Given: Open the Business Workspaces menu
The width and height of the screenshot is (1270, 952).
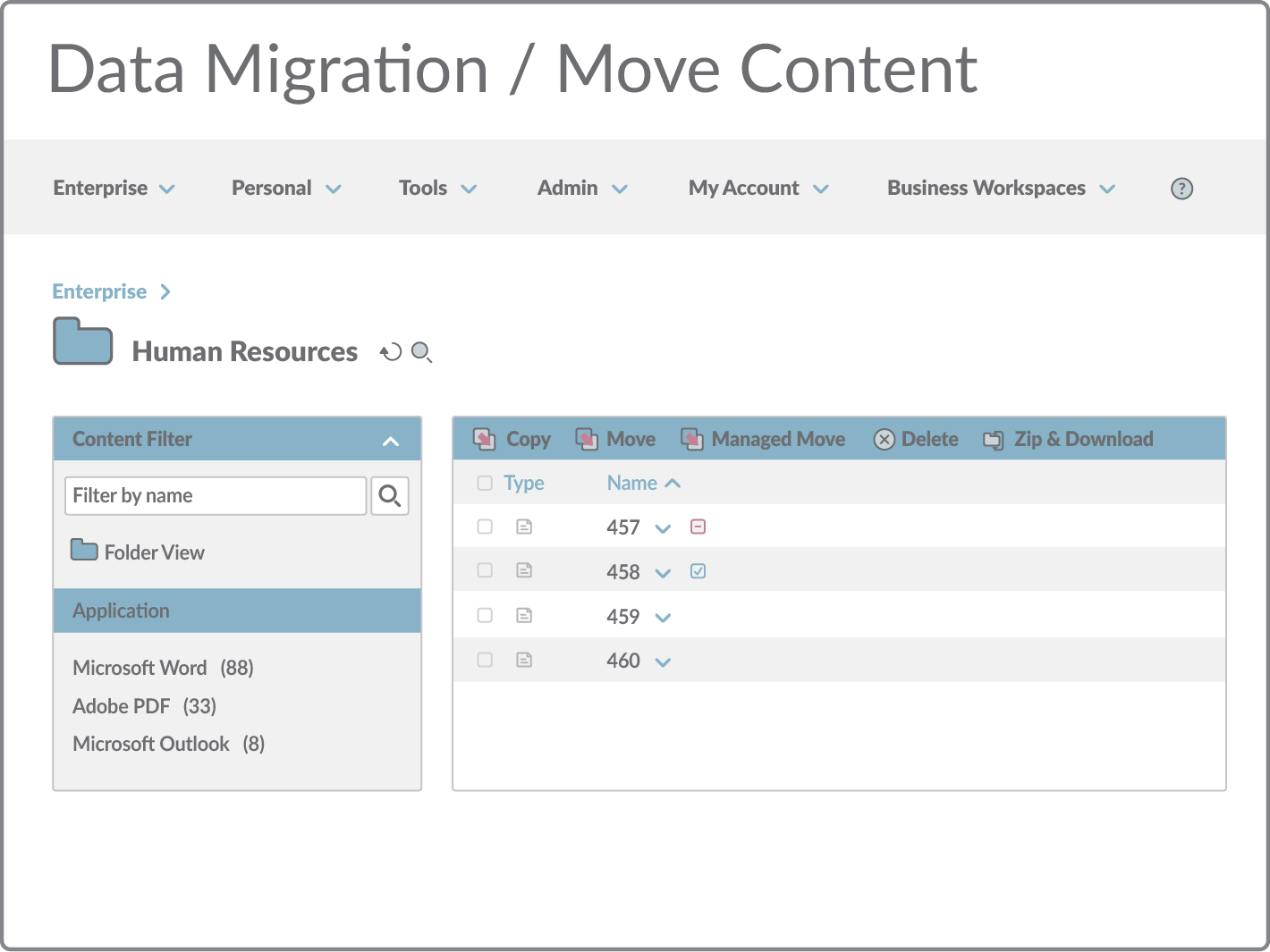Looking at the screenshot, I should [1000, 189].
